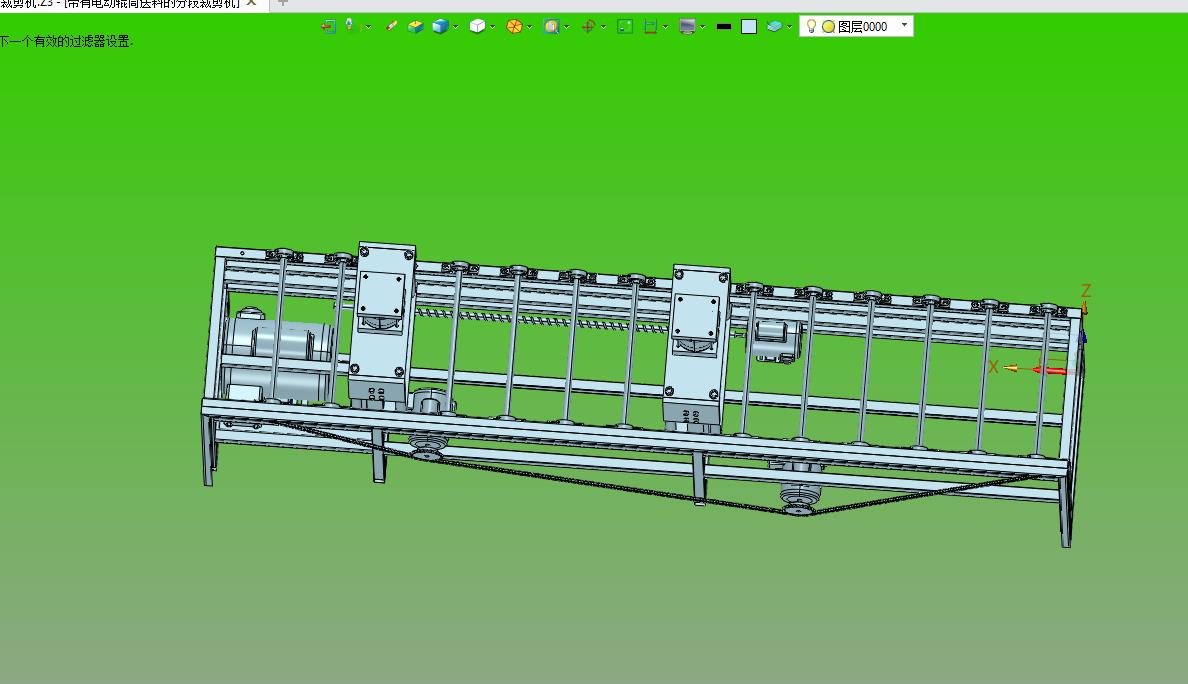Toggle the light bulb in layer box
This screenshot has height=684, width=1188.
[x=811, y=27]
